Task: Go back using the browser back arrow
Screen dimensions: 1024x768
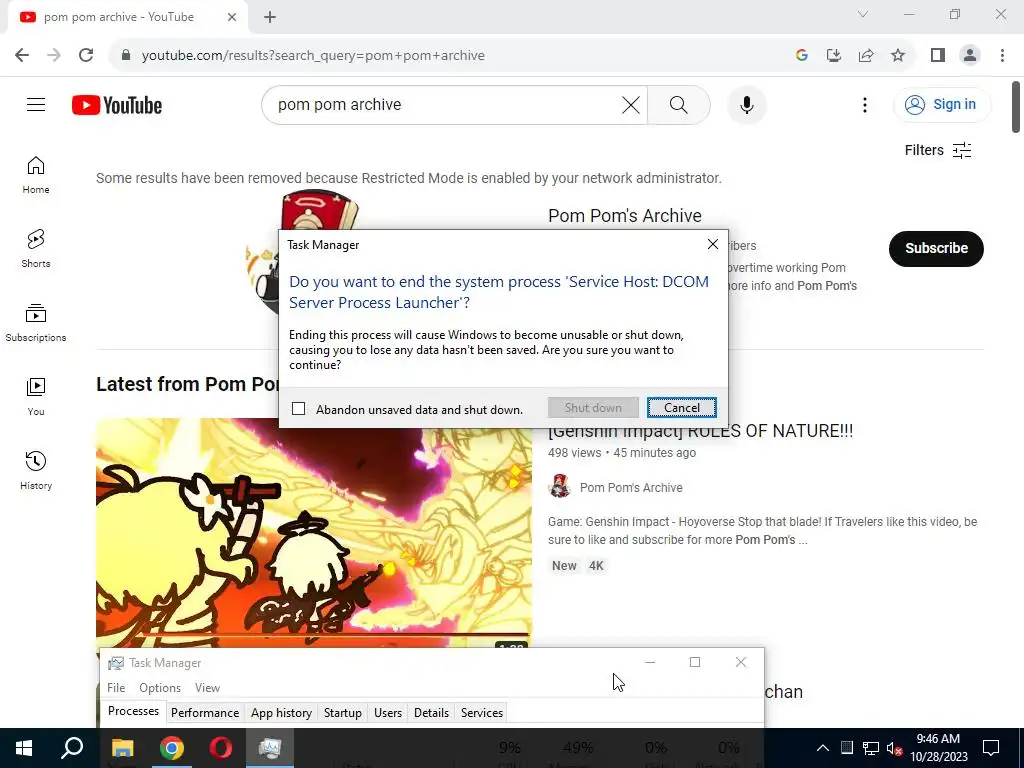Action: click(22, 55)
